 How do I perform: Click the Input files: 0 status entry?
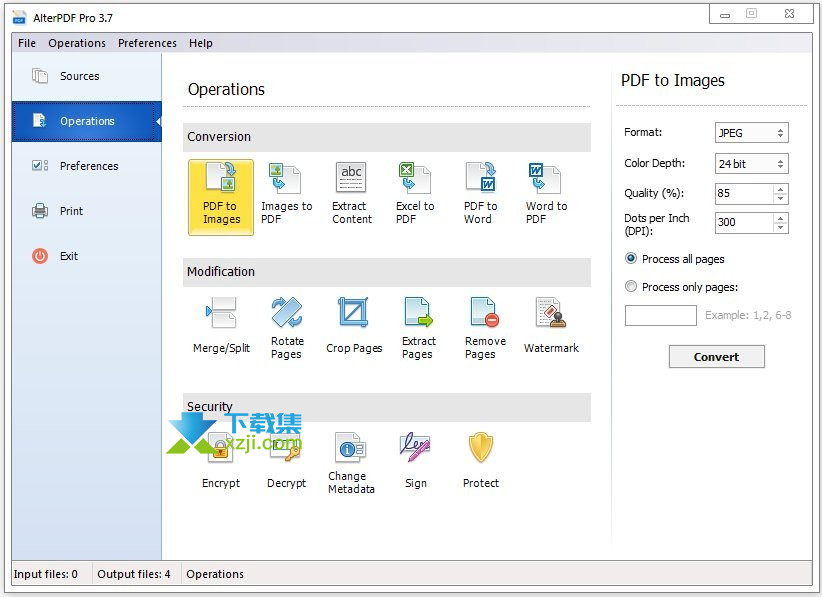tap(46, 574)
